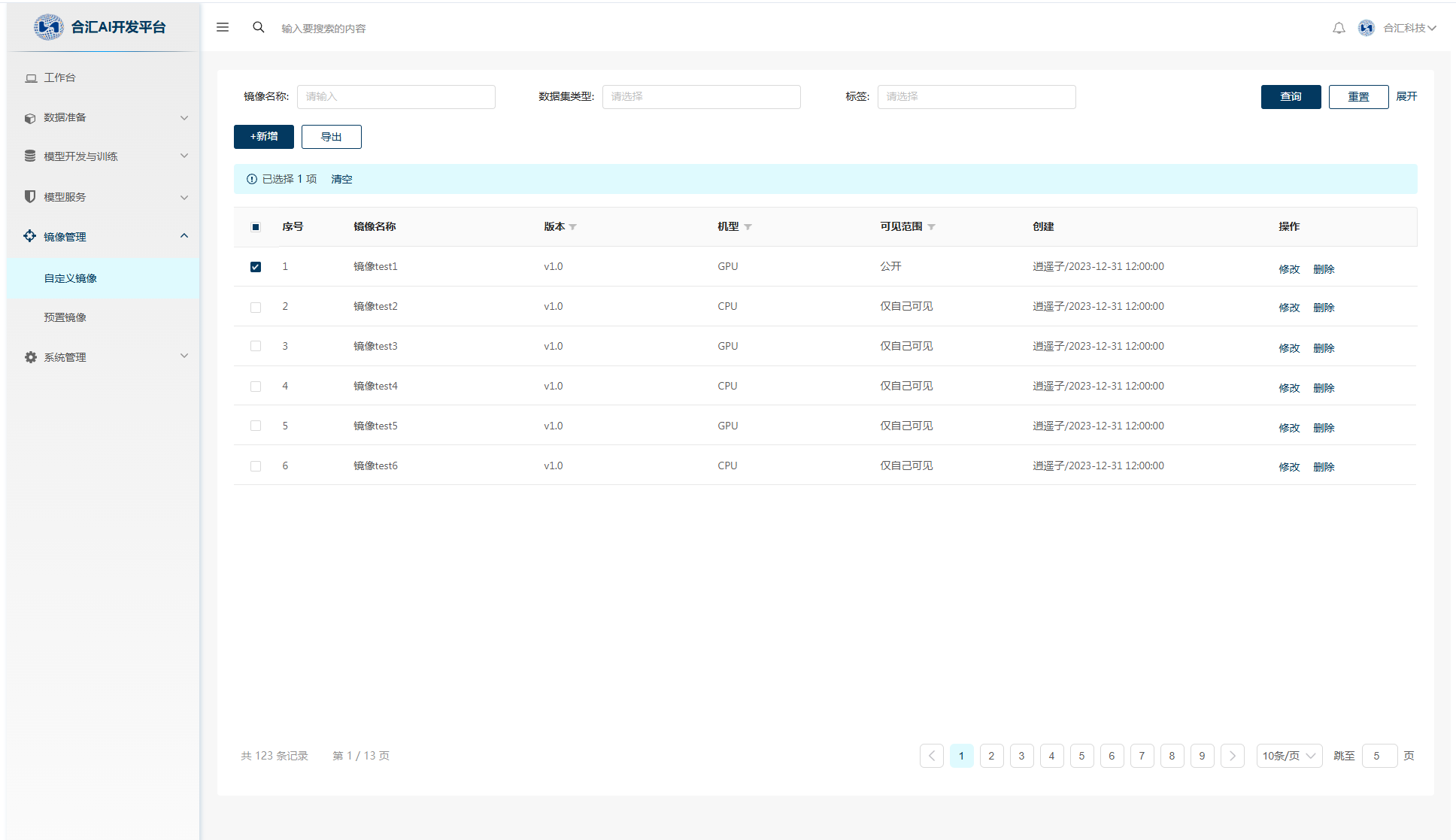This screenshot has height=840, width=1456.
Task: Uncheck the row 1 镜像test1 checkbox
Action: coord(256,267)
